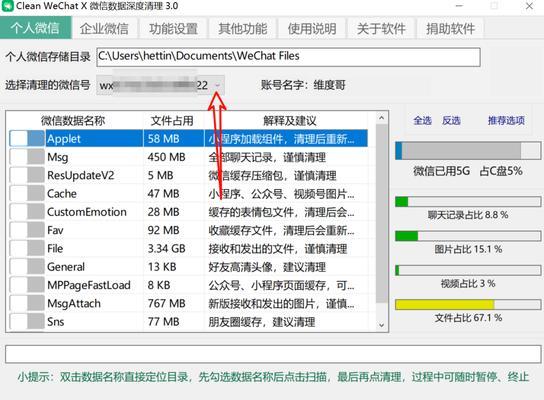This screenshot has height=400, width=544.
Task: Open the 关于软件 tab
Action: click(381, 28)
